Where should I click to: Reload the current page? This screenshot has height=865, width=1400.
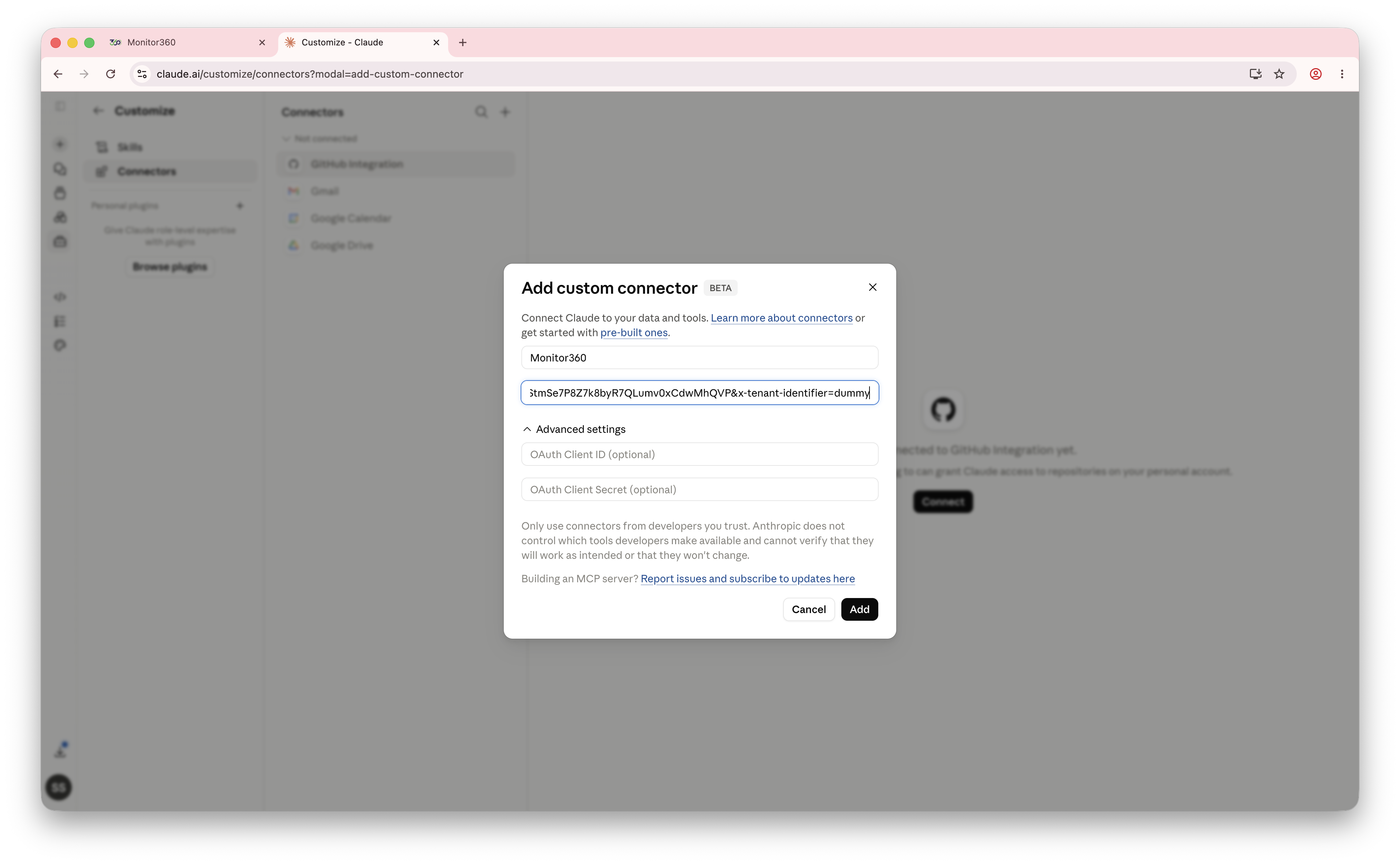(110, 74)
